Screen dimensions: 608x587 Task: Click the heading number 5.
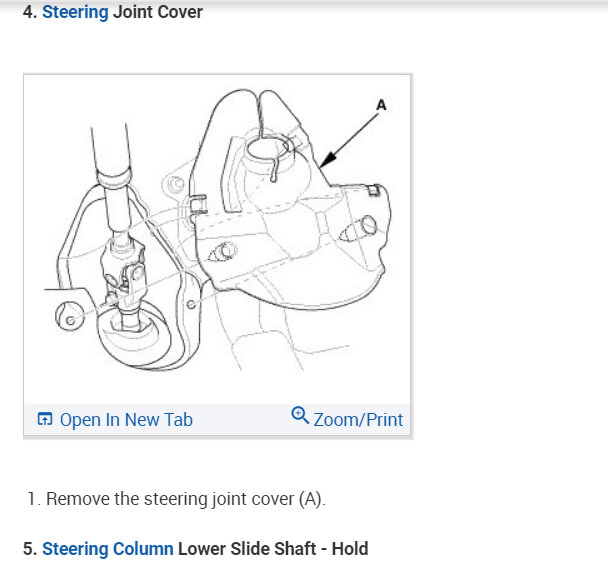click(x=30, y=549)
